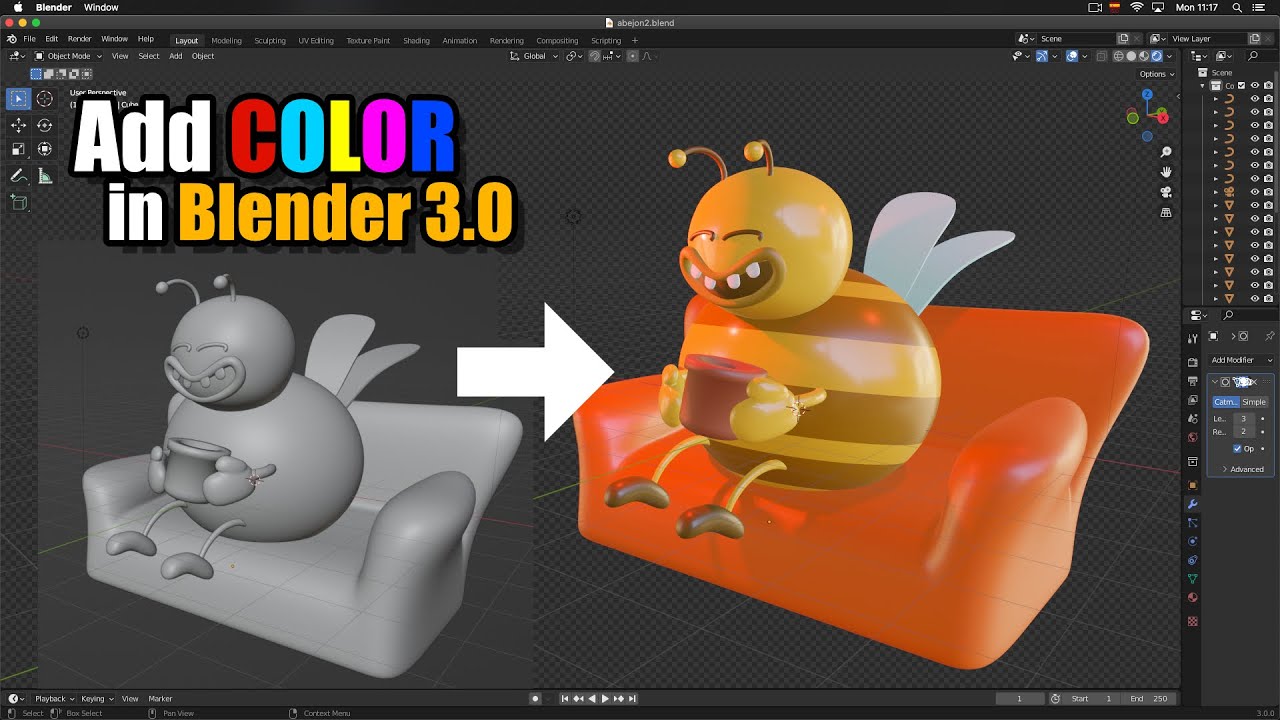Select the Transform tool
This screenshot has width=1280, height=720.
coord(45,149)
